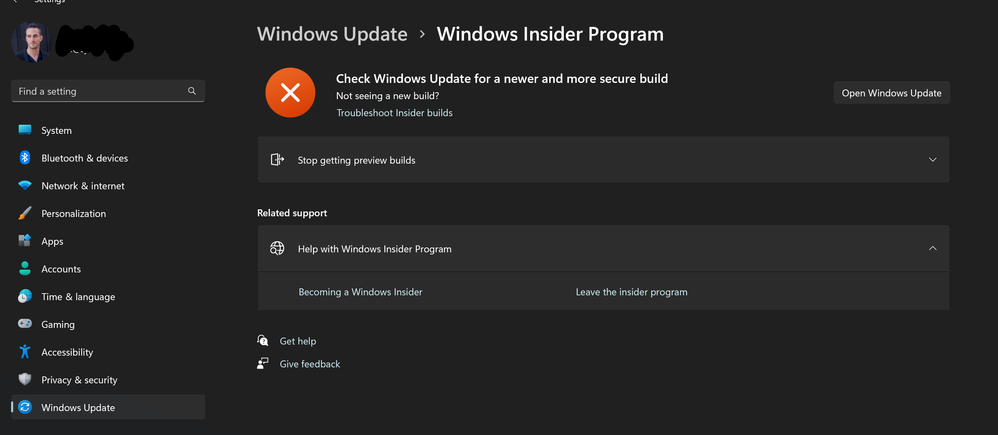Screen dimensions: 998x435
Task: Open Becoming a Windows Insider link
Action: 360,292
